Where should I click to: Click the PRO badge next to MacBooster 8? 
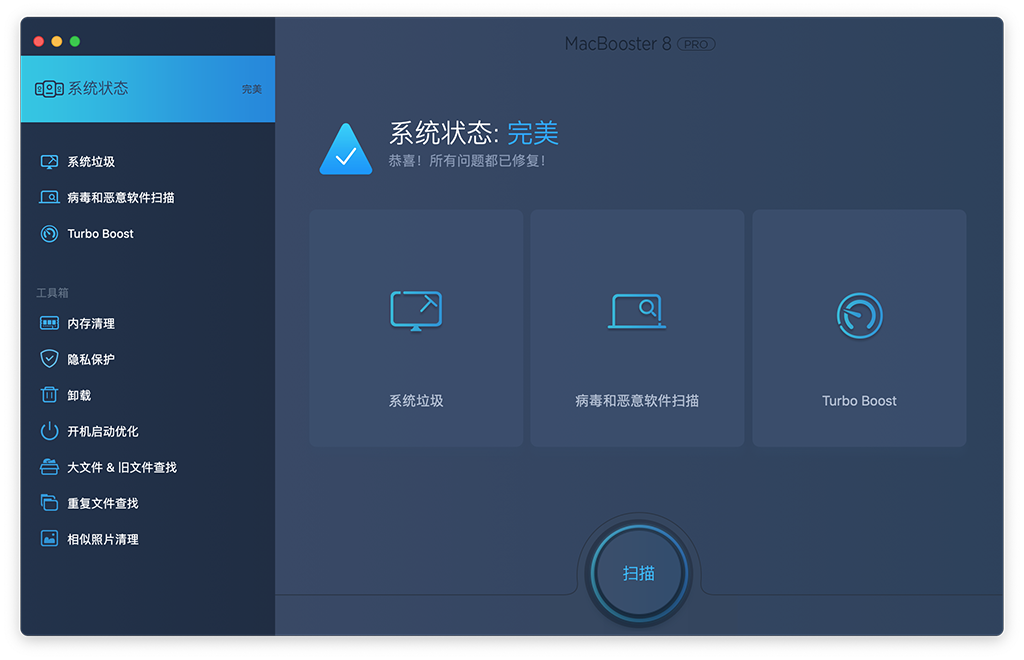pyautogui.click(x=696, y=44)
